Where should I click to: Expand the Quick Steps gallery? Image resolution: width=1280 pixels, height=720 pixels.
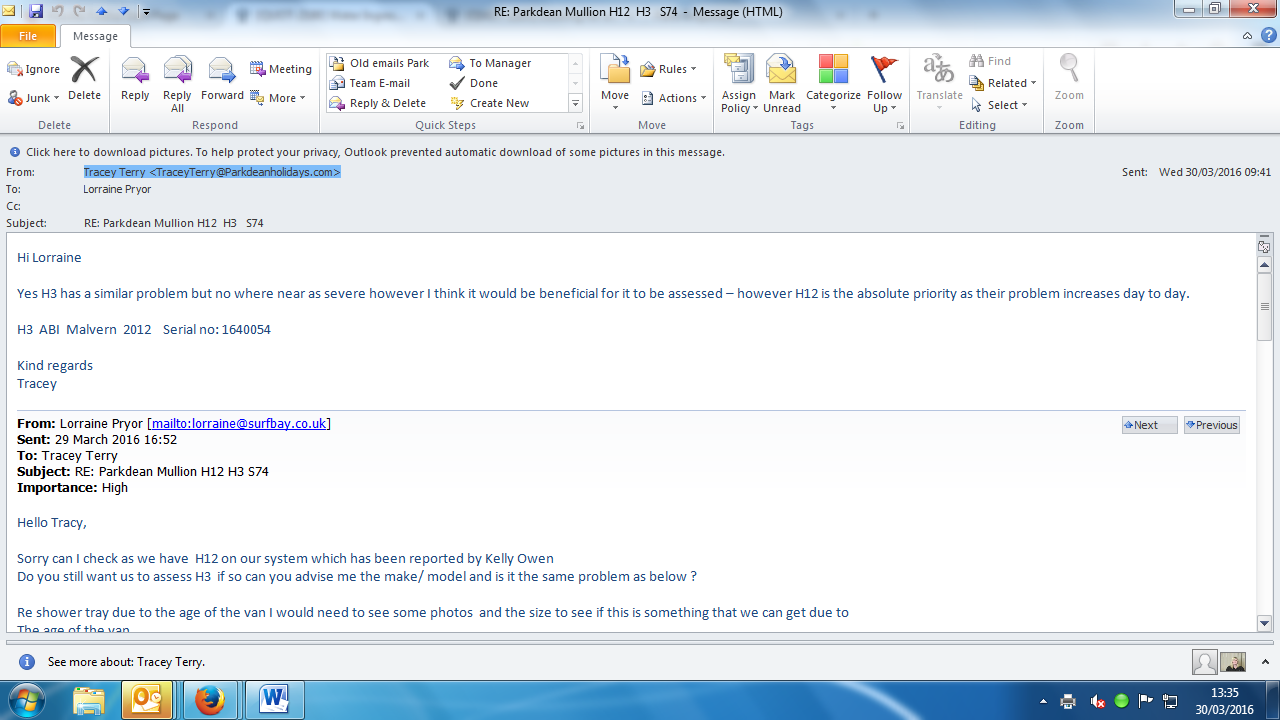(x=575, y=104)
